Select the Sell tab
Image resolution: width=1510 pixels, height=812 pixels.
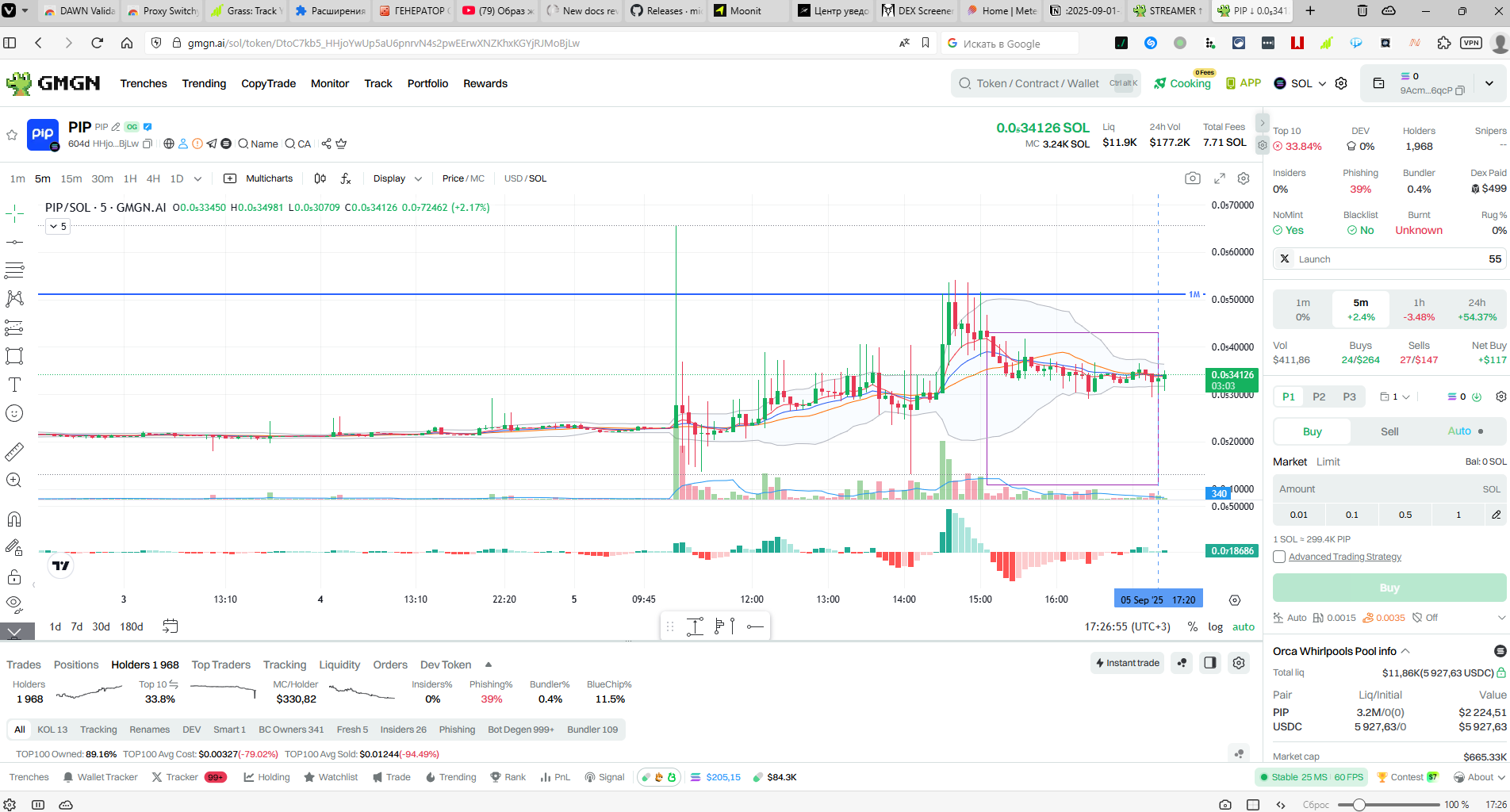point(1389,431)
